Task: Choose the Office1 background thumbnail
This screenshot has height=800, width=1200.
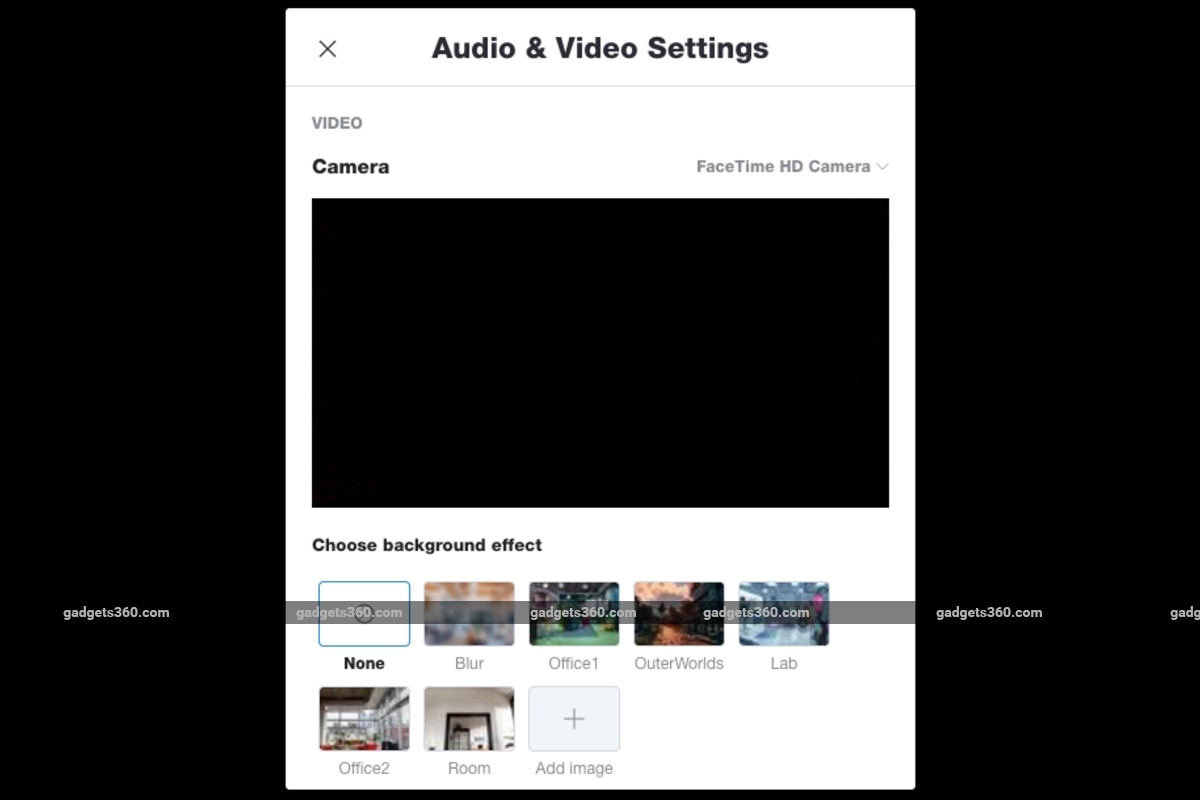Action: pos(574,614)
